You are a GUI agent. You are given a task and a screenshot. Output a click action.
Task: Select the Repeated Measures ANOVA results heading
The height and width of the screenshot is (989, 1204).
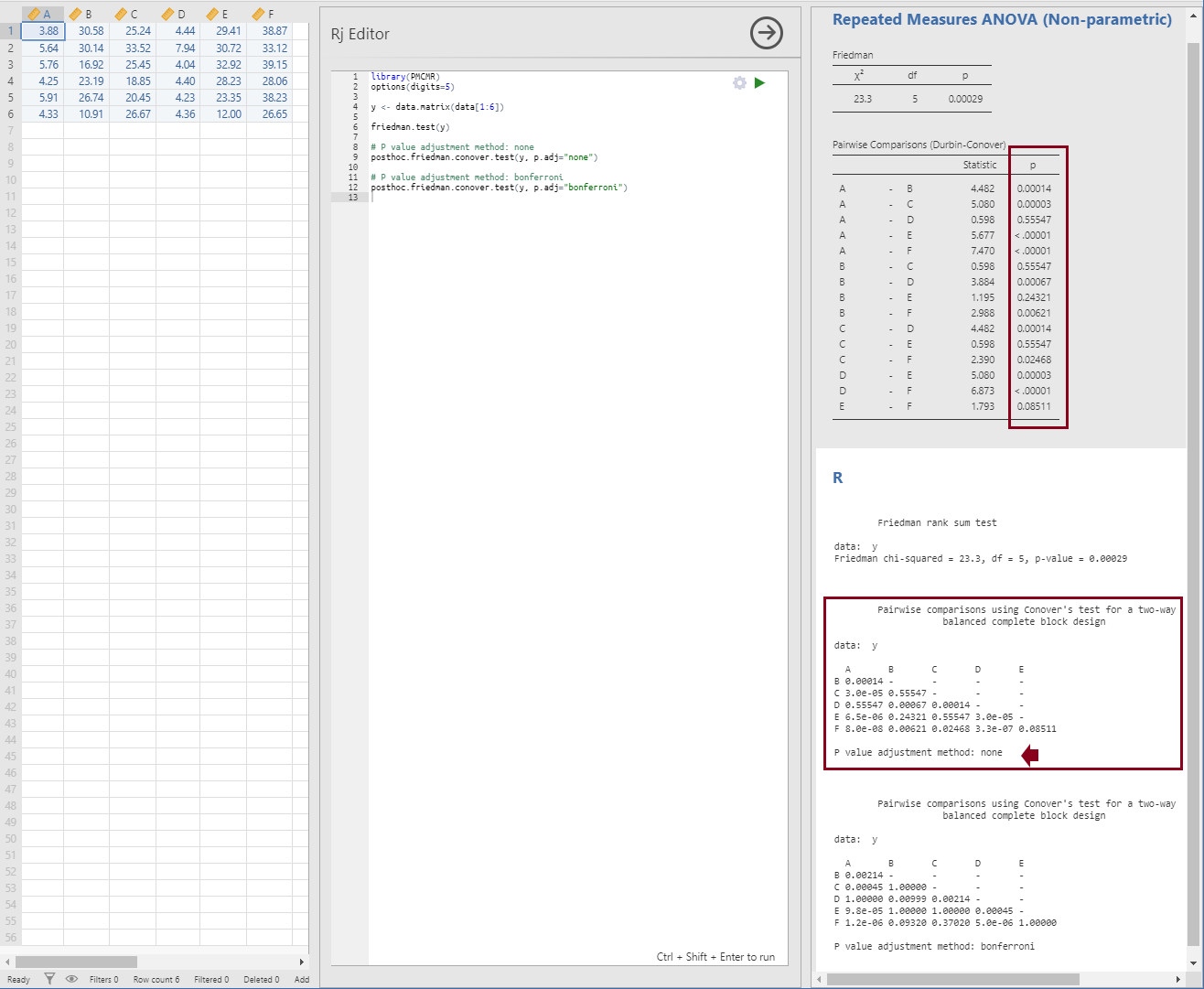(1001, 20)
